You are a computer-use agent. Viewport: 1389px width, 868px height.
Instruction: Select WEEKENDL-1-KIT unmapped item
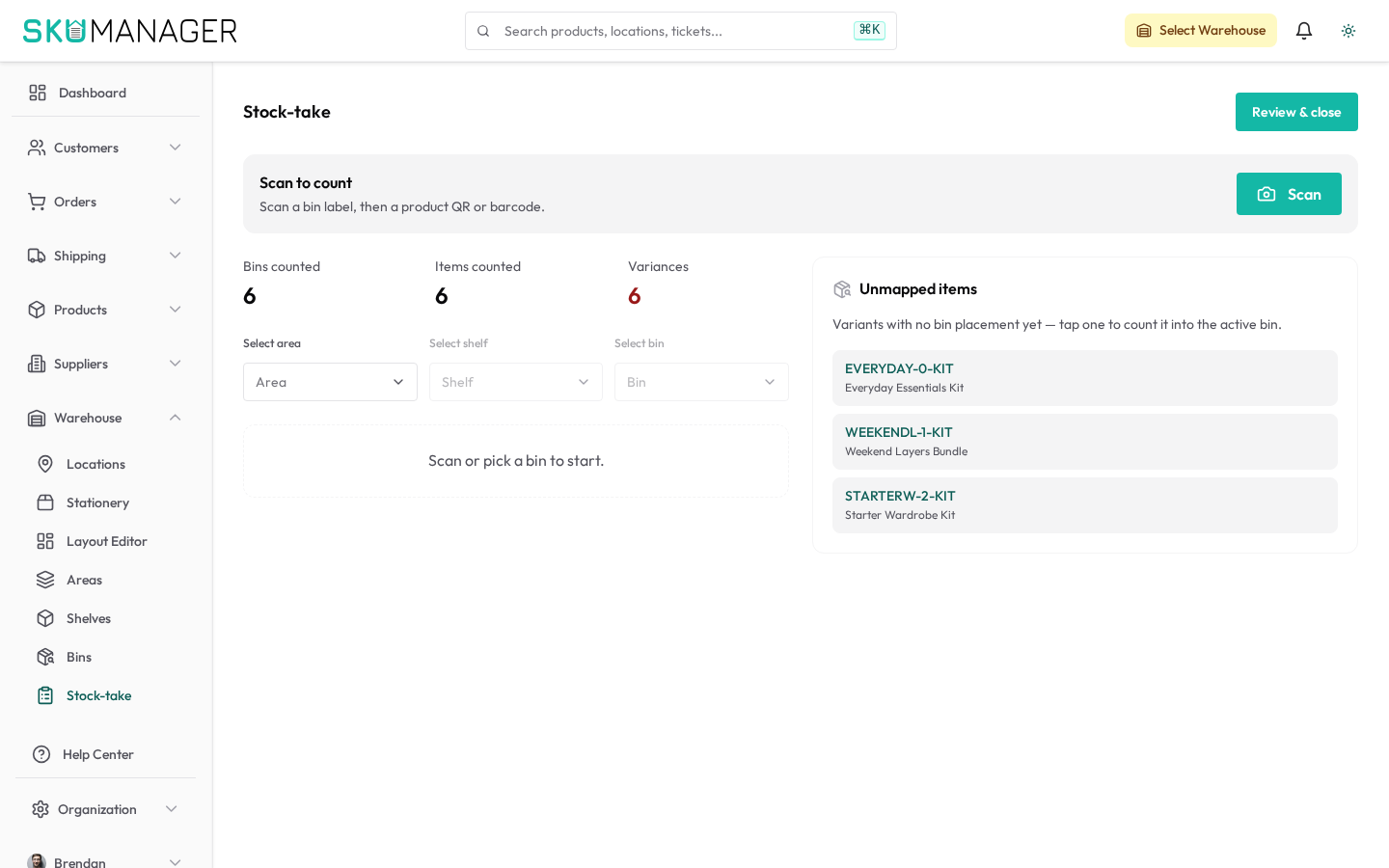[x=1084, y=442]
